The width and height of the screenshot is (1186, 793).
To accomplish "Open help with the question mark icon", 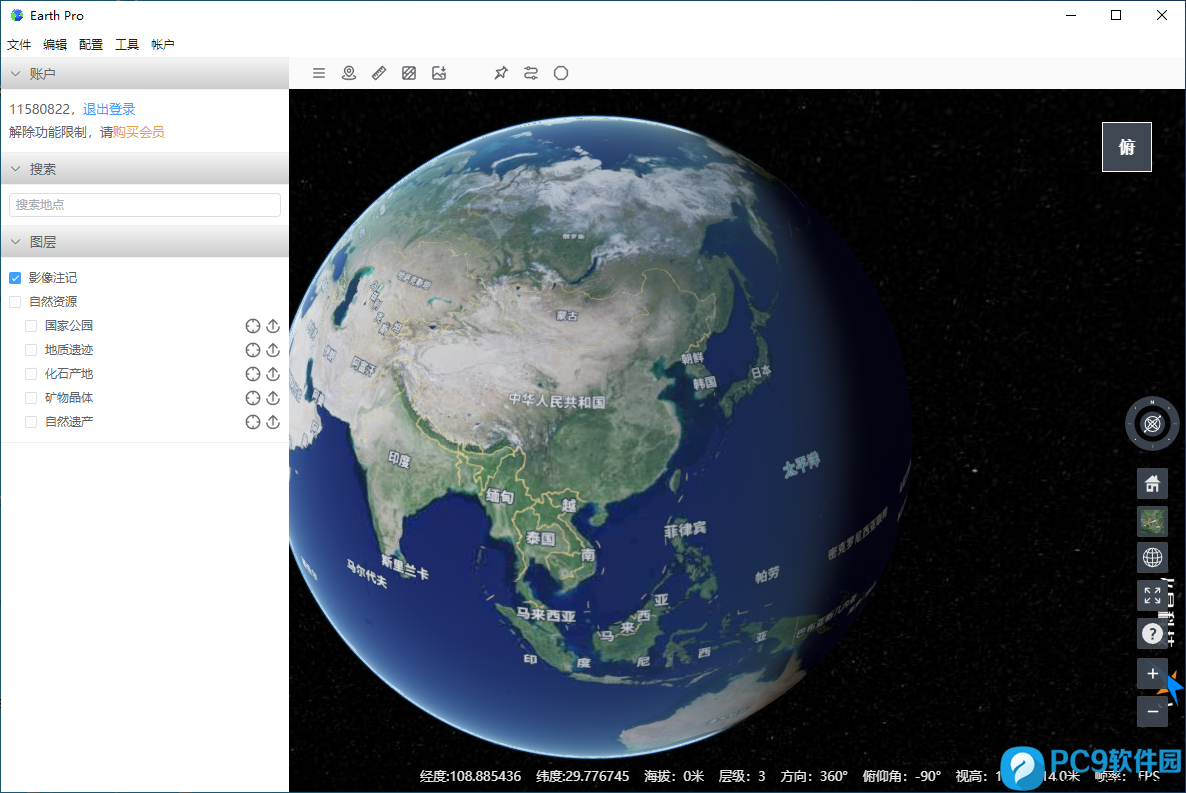I will (1152, 633).
